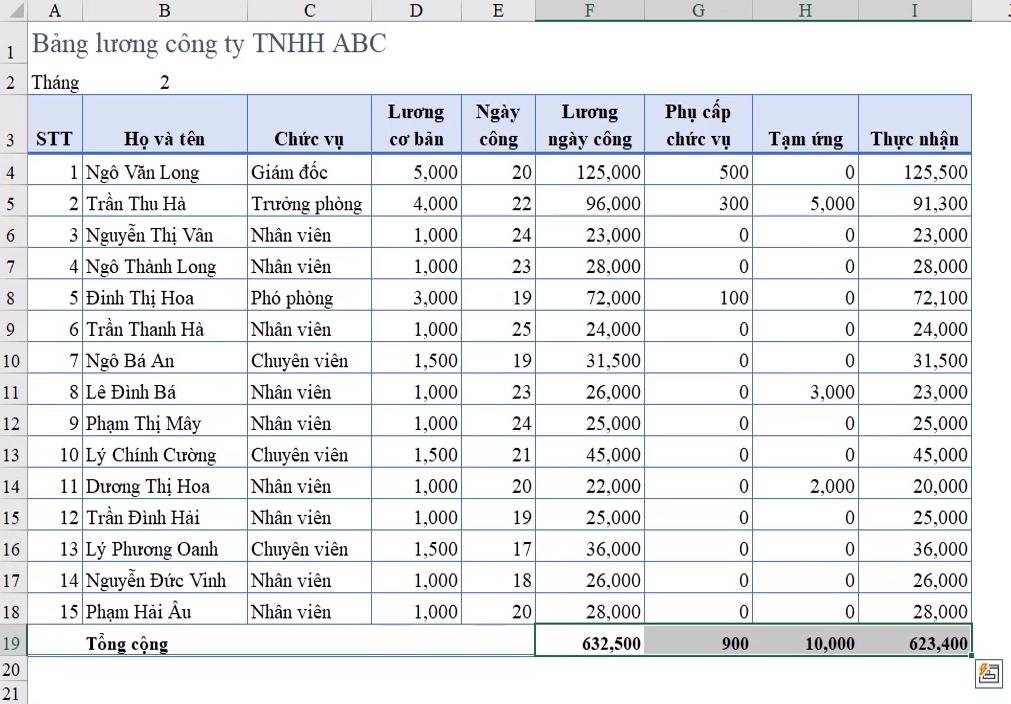
Task: Select the Phụ cấp cell 500
Action: [x=698, y=171]
